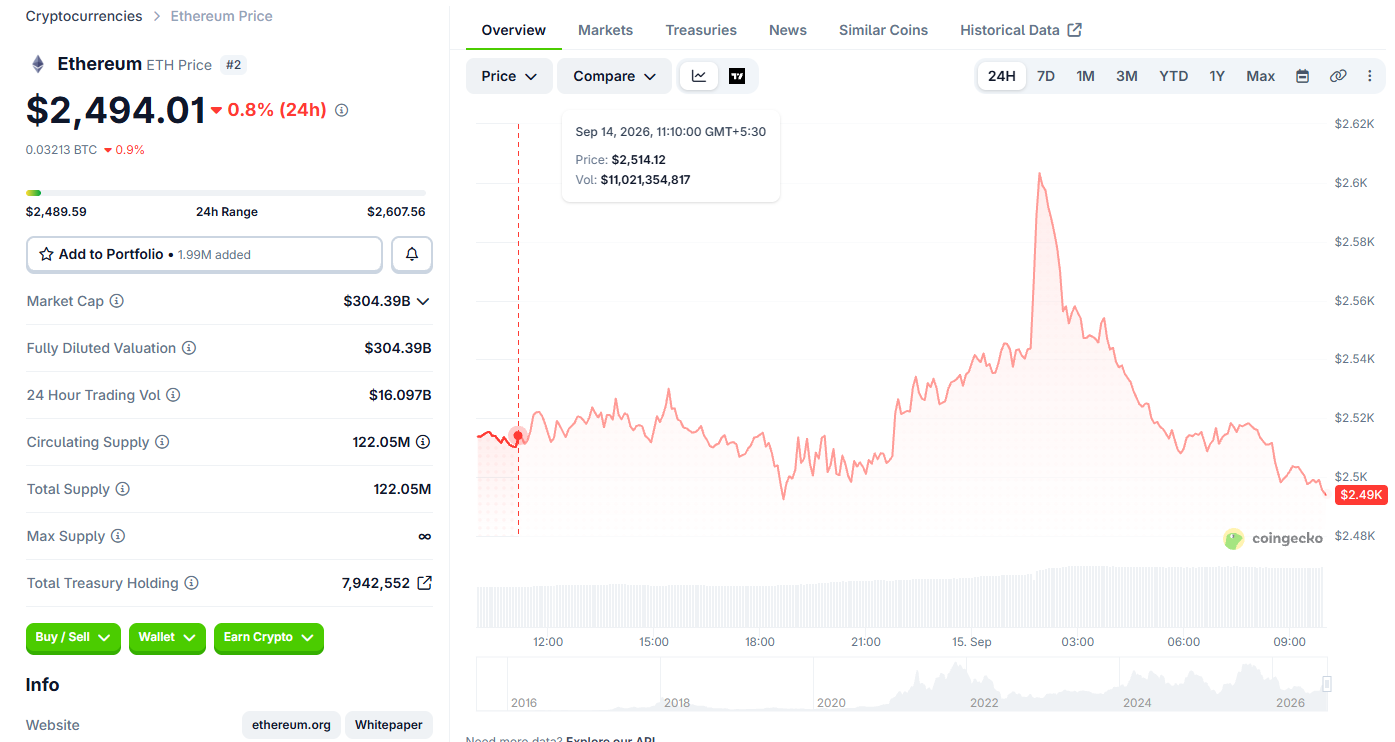Open the ethereum.org website link
The width and height of the screenshot is (1395, 742).
[291, 725]
